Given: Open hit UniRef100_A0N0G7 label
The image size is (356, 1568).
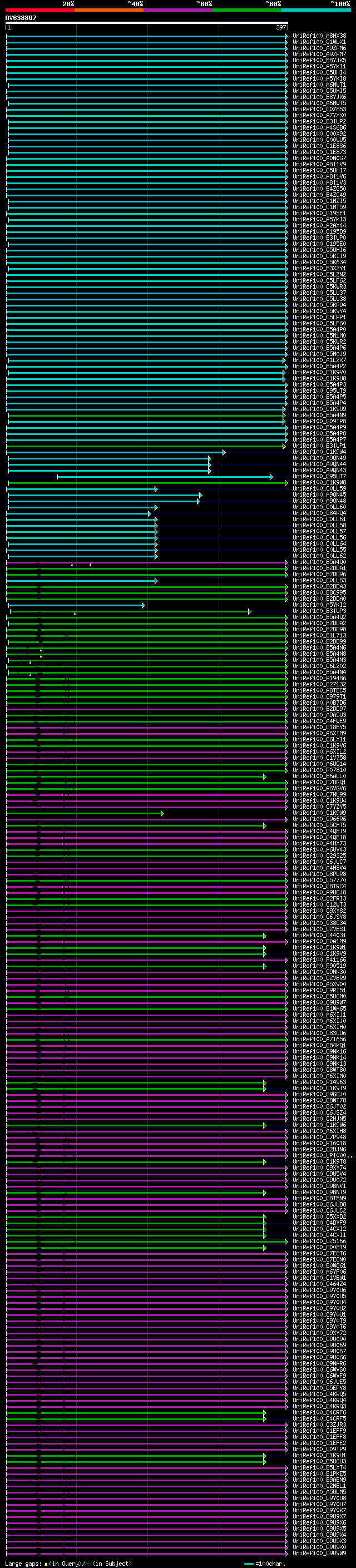Looking at the screenshot, I should pyautogui.click(x=319, y=159).
